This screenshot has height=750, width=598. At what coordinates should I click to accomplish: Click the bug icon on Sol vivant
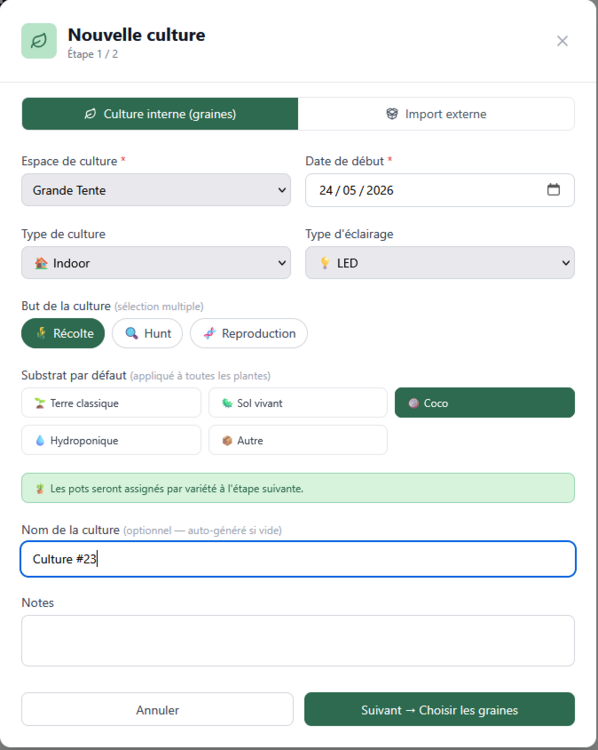[x=227, y=403]
